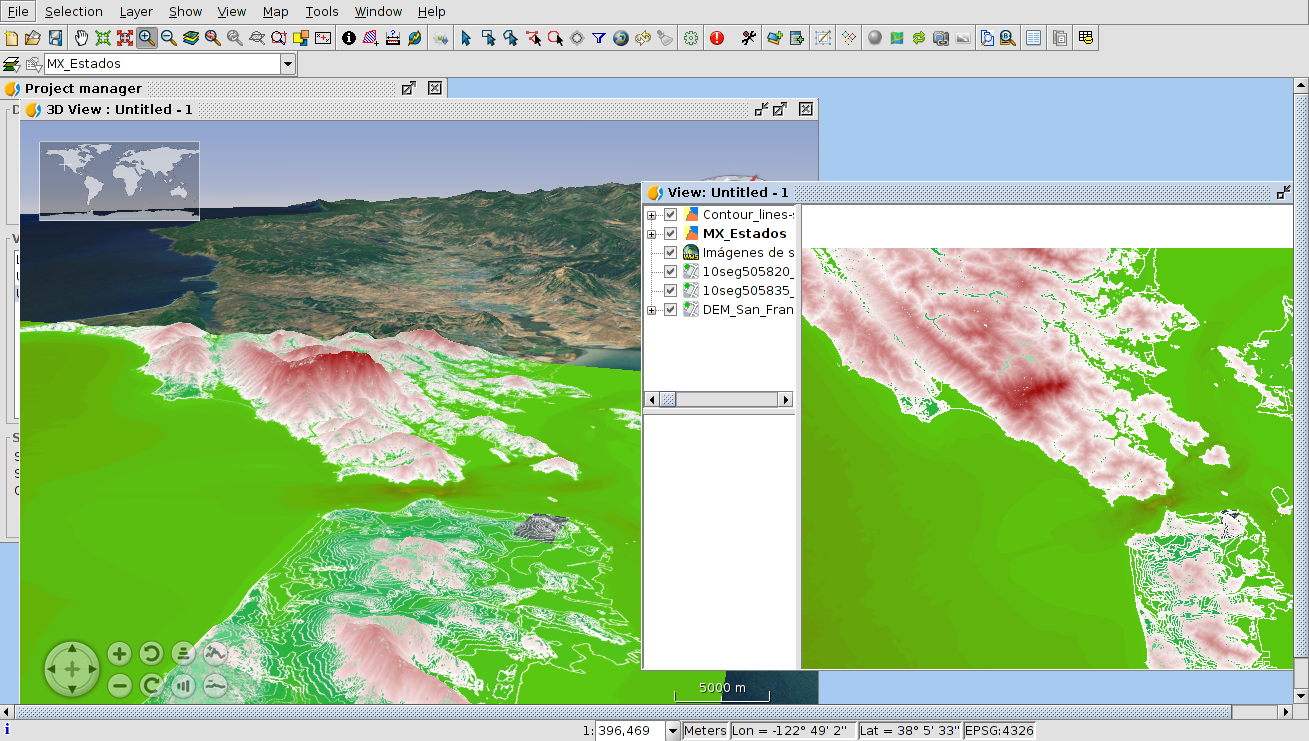Open the scale 396,469 dropdown arrow
Viewport: 1309px width, 741px height.
(672, 731)
